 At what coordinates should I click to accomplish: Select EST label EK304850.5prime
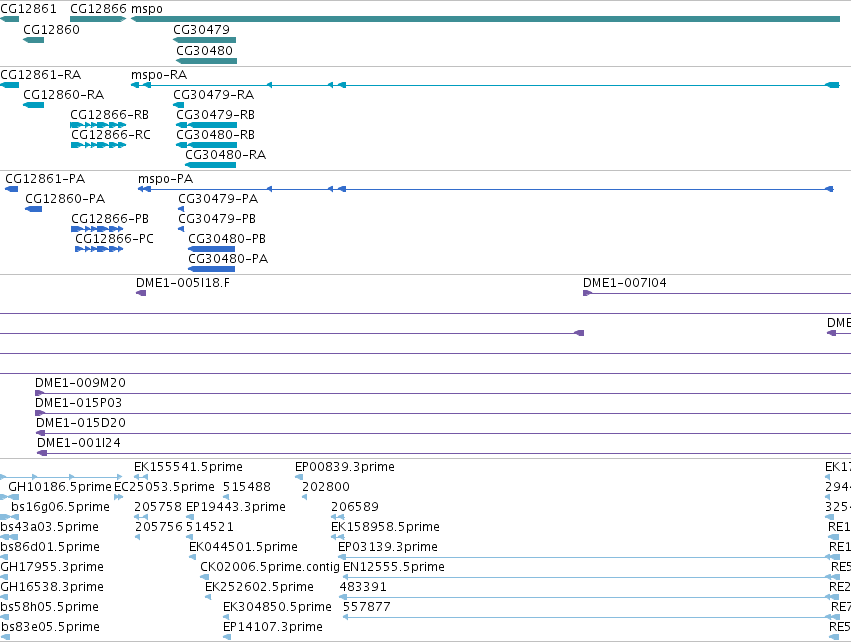[277, 607]
